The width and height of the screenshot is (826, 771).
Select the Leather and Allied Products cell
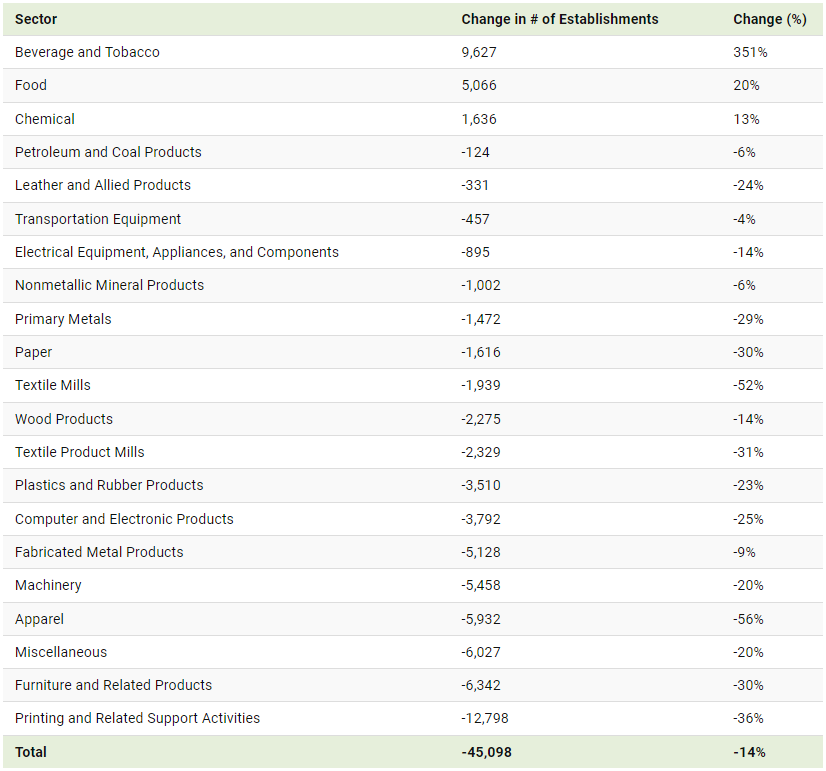pyautogui.click(x=103, y=185)
